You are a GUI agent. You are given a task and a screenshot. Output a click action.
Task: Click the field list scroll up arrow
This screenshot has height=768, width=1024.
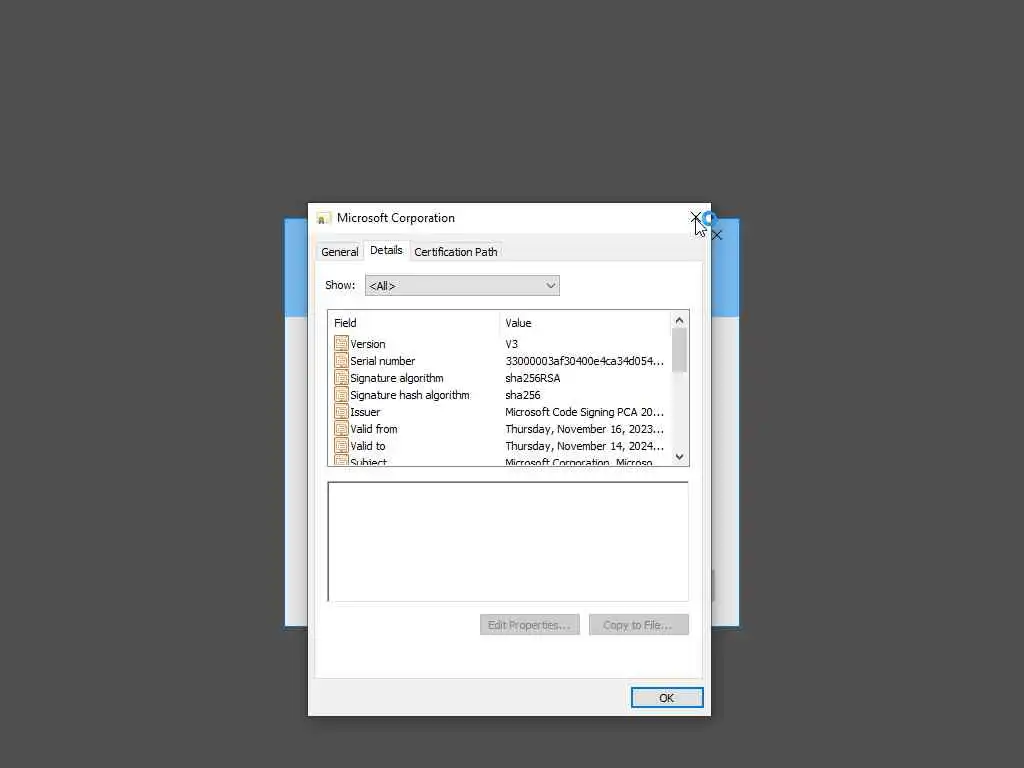[679, 320]
